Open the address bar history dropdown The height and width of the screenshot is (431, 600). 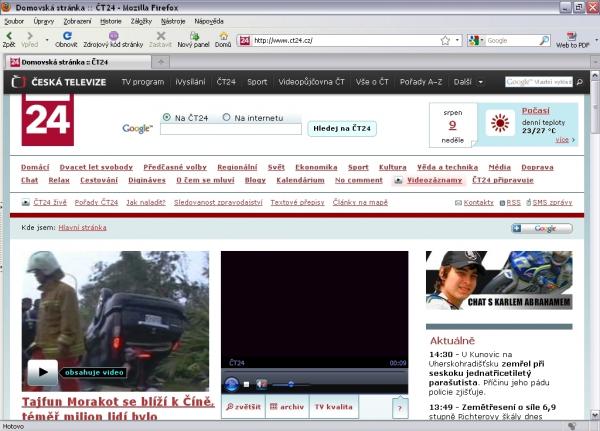tap(457, 40)
